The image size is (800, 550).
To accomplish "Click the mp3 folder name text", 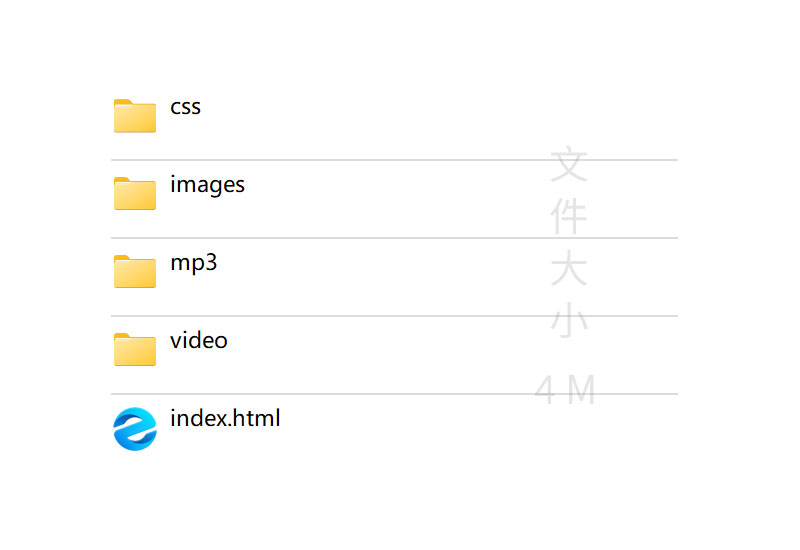I will click(194, 263).
